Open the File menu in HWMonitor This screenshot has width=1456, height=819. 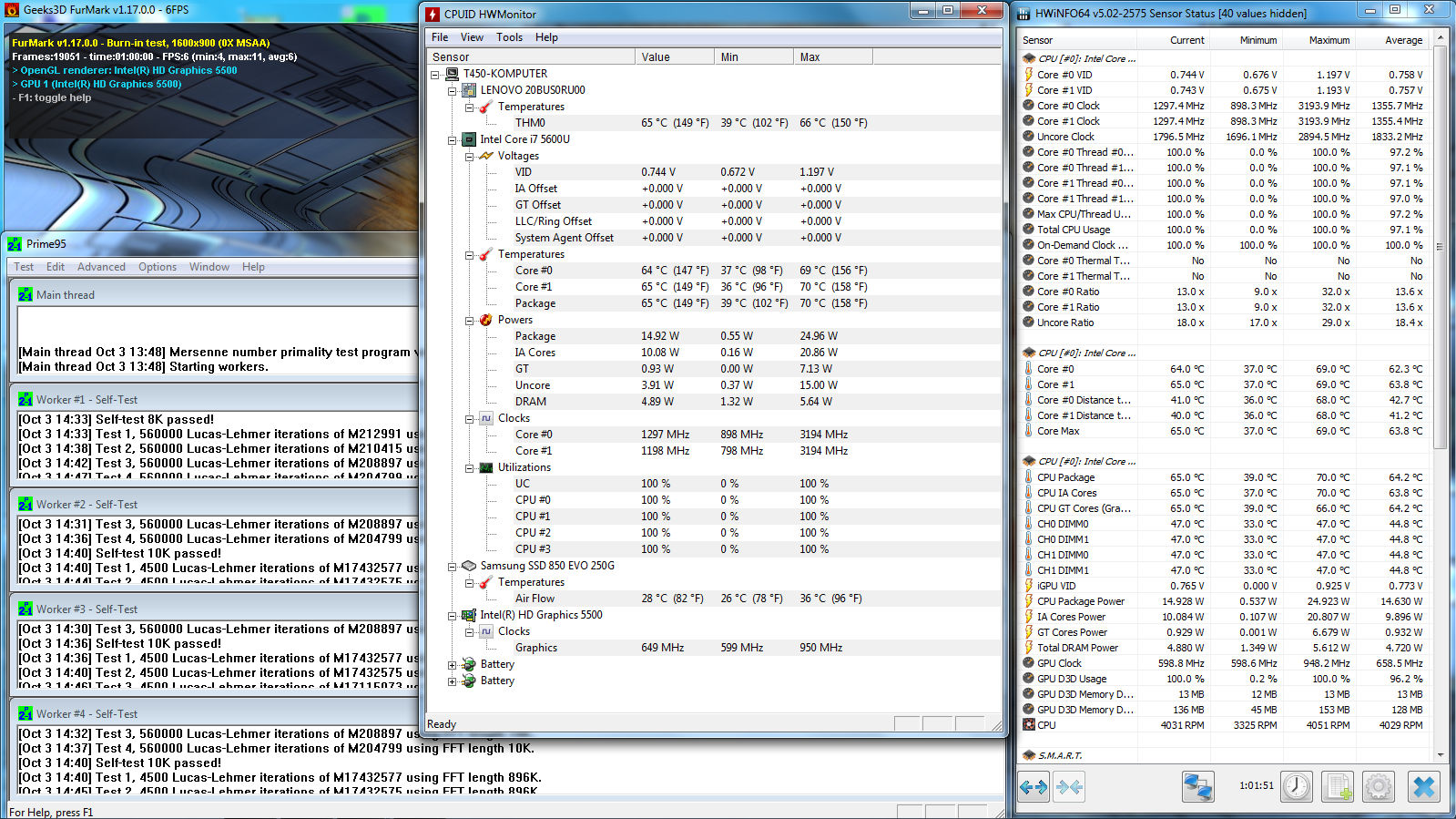click(440, 37)
